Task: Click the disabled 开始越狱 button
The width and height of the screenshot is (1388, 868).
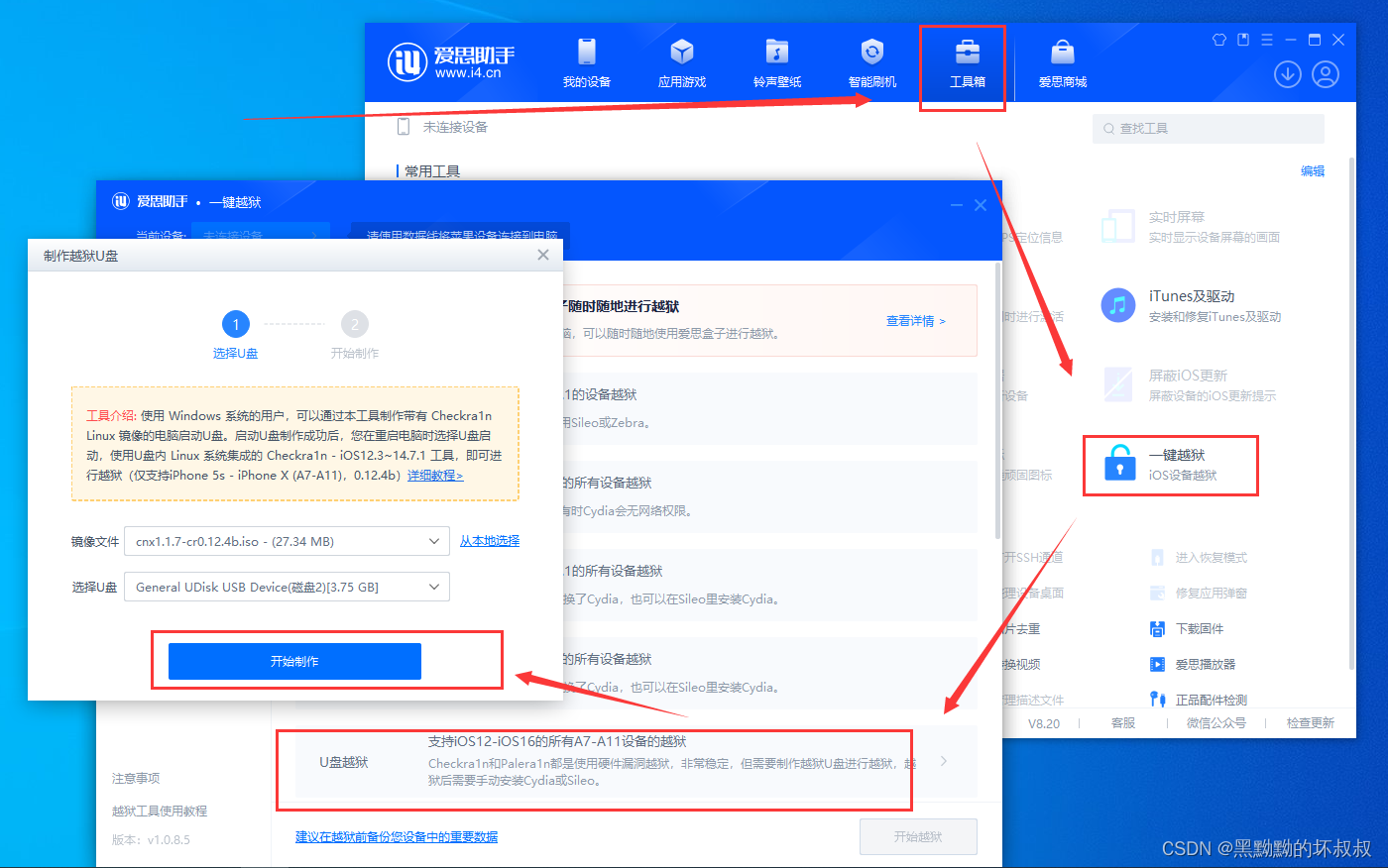Action: tap(918, 837)
